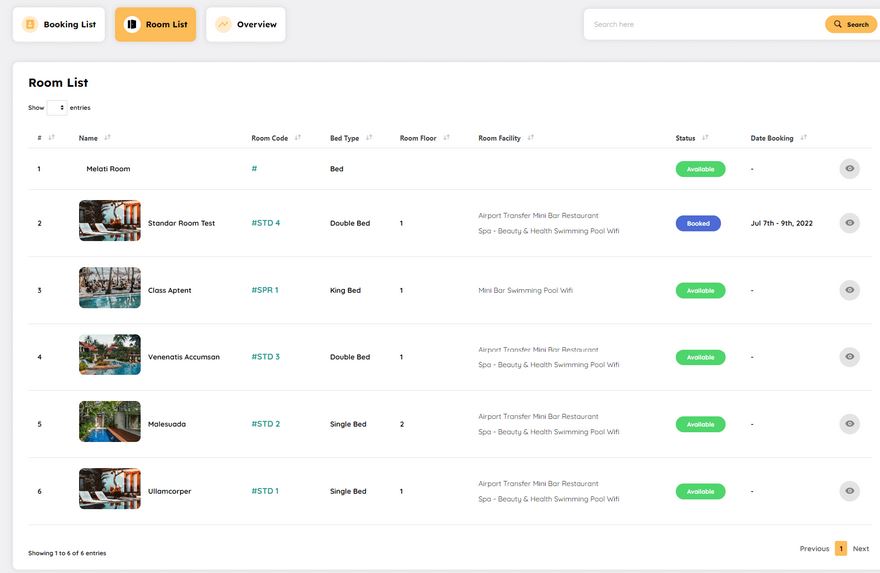Focus the Search here input field
The height and width of the screenshot is (573, 880).
pos(704,25)
